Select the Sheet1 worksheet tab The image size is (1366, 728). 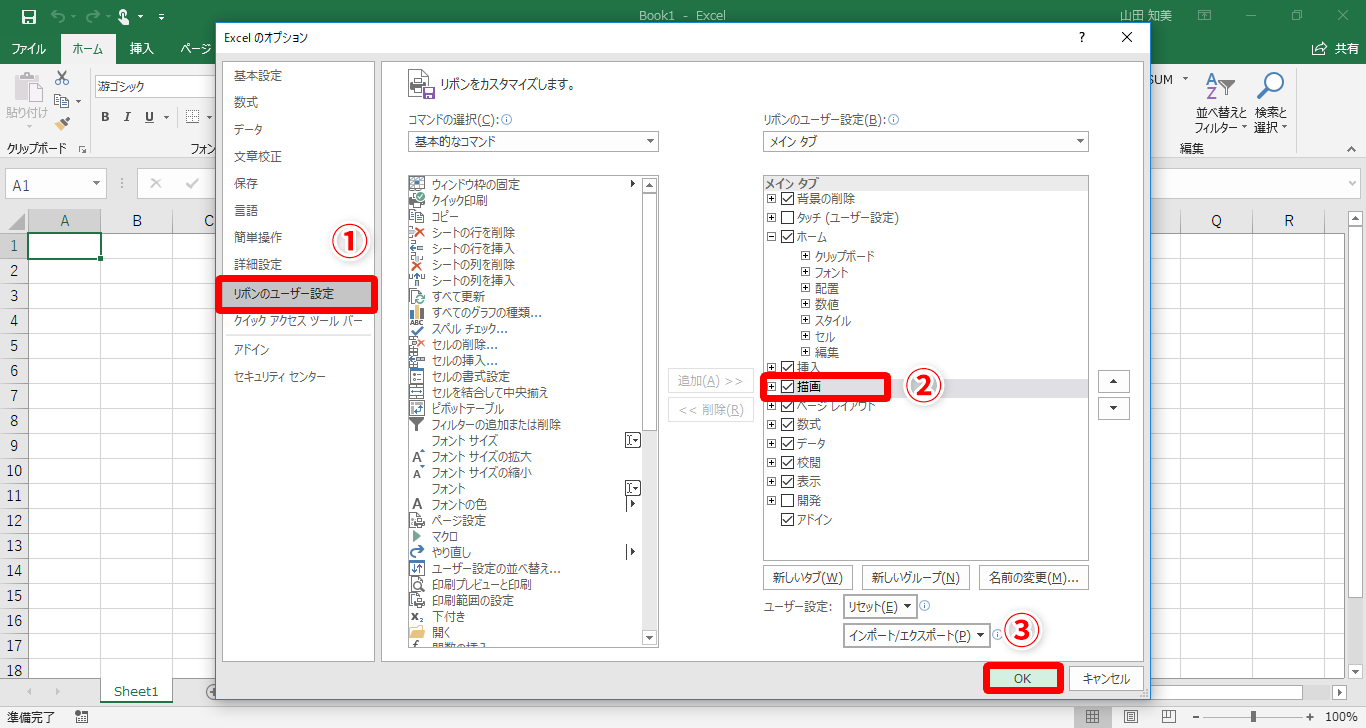click(136, 691)
